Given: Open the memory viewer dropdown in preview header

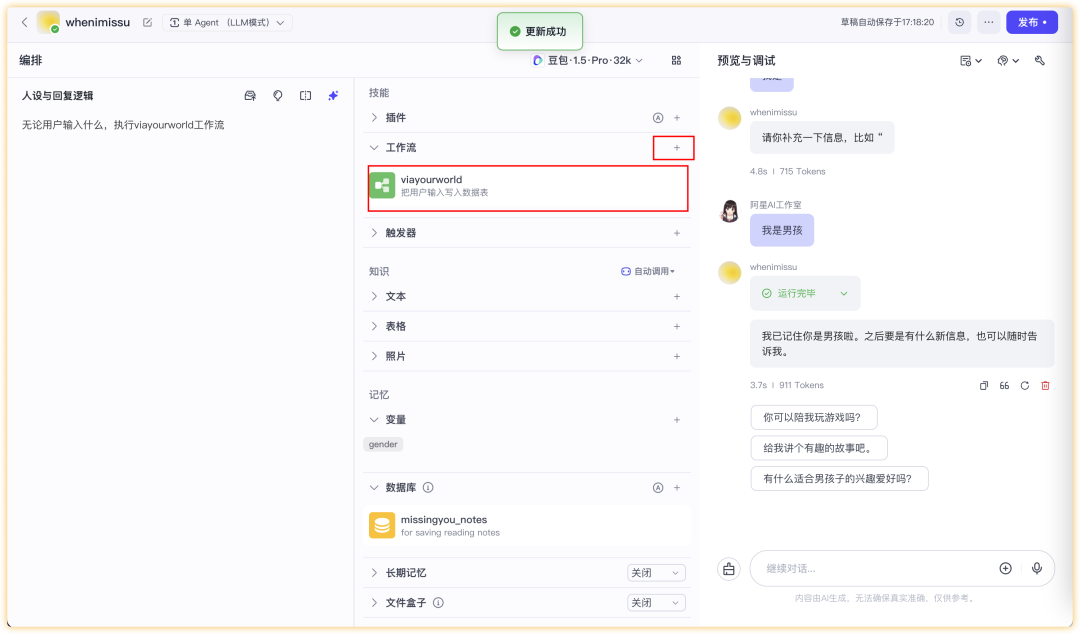Looking at the screenshot, I should click(970, 61).
